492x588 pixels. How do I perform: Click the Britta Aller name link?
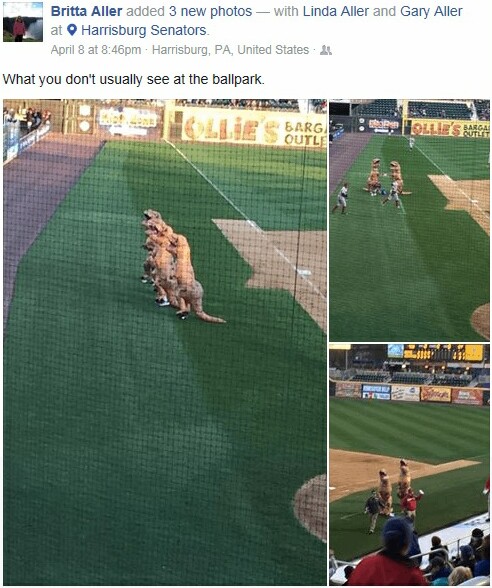86,11
